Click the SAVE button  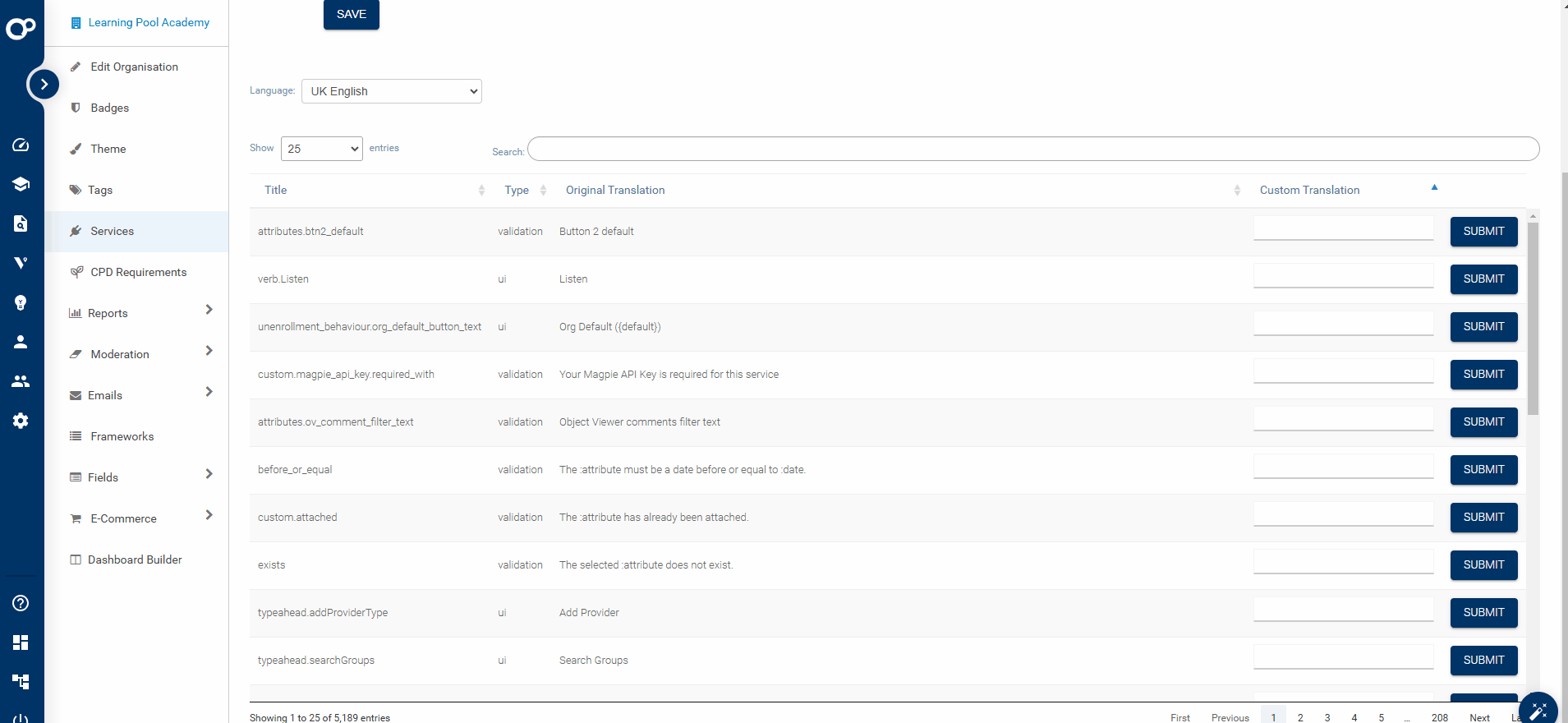[x=351, y=15]
